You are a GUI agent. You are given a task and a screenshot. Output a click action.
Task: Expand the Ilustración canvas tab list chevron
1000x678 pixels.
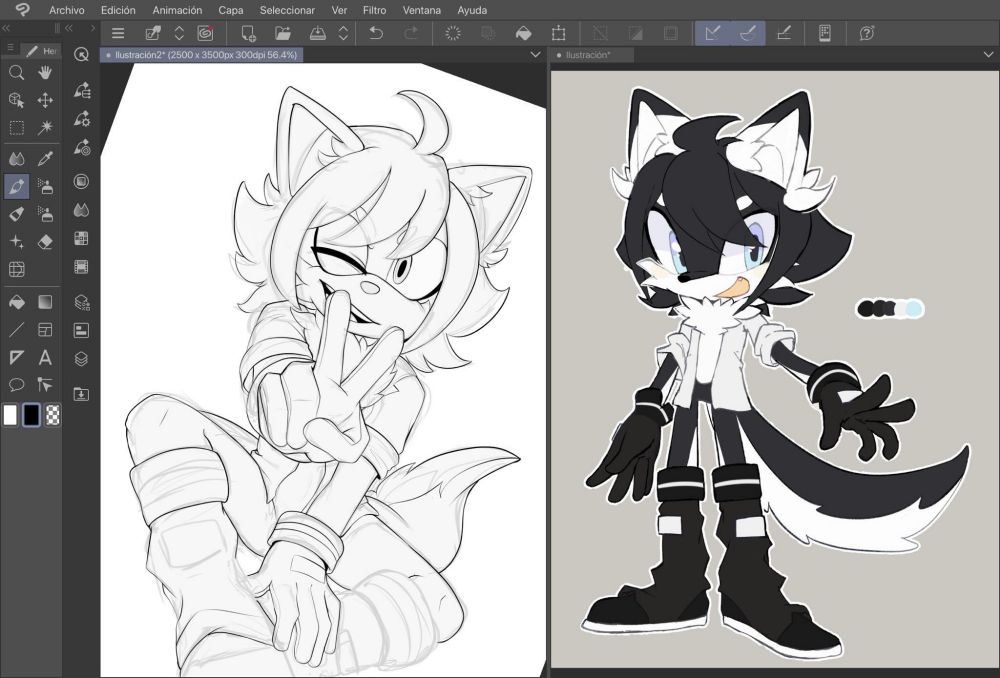989,55
